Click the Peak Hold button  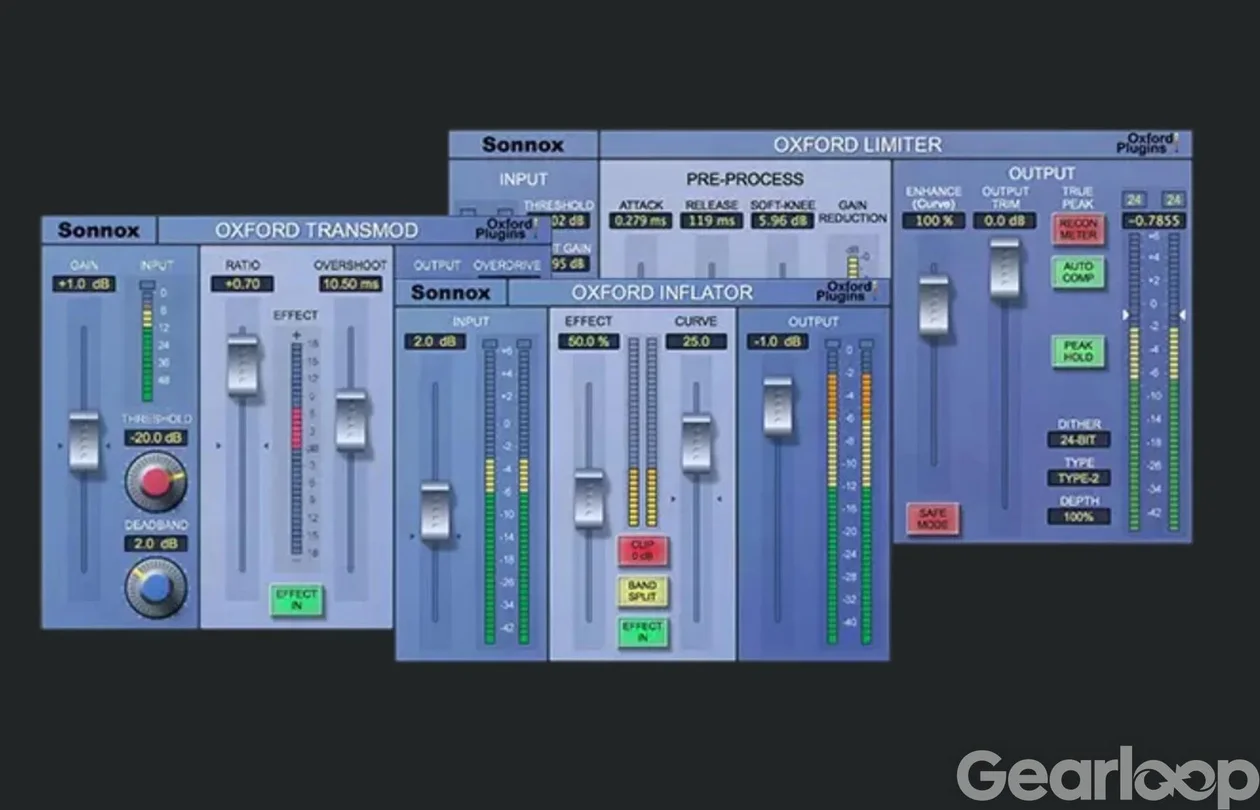tap(1077, 351)
